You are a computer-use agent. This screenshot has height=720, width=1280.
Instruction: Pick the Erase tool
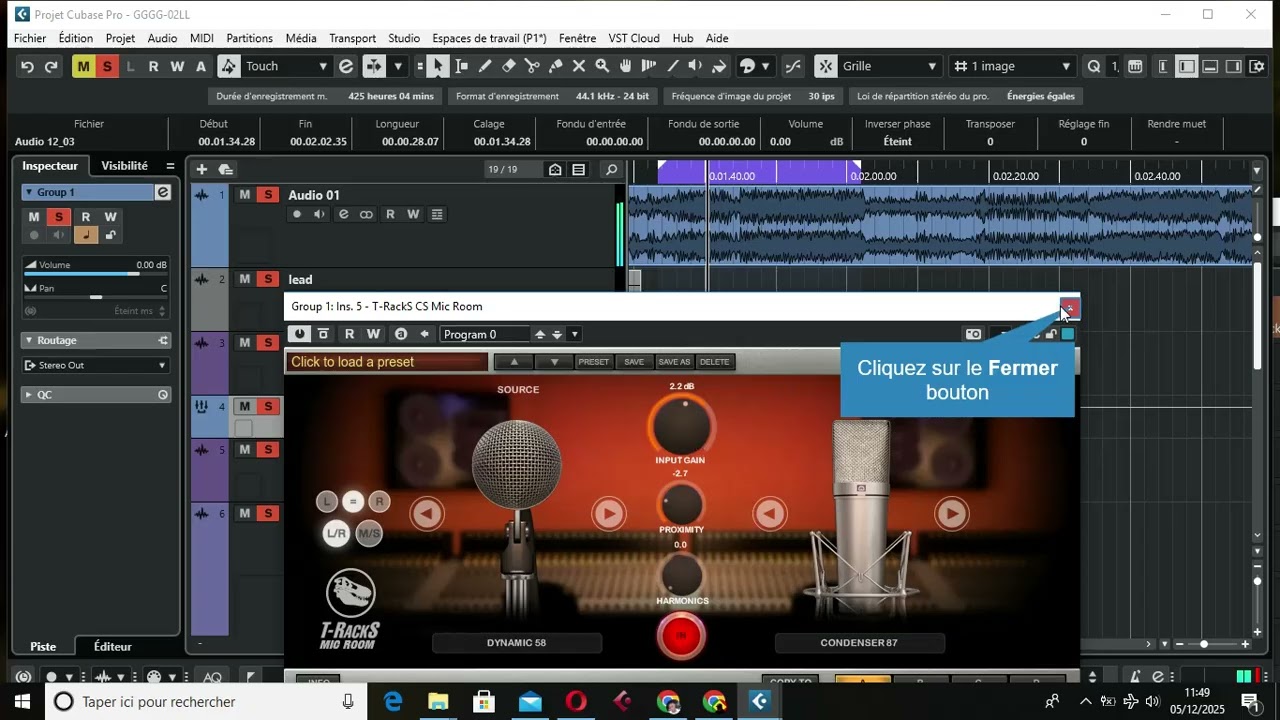pyautogui.click(x=508, y=67)
